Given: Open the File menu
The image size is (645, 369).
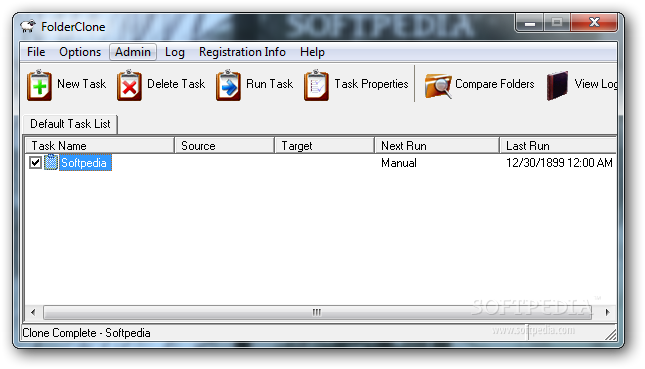Looking at the screenshot, I should (36, 52).
